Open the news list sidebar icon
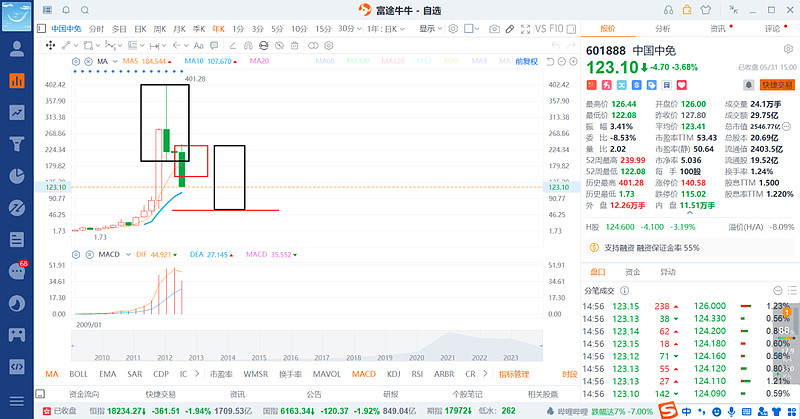 16,239
